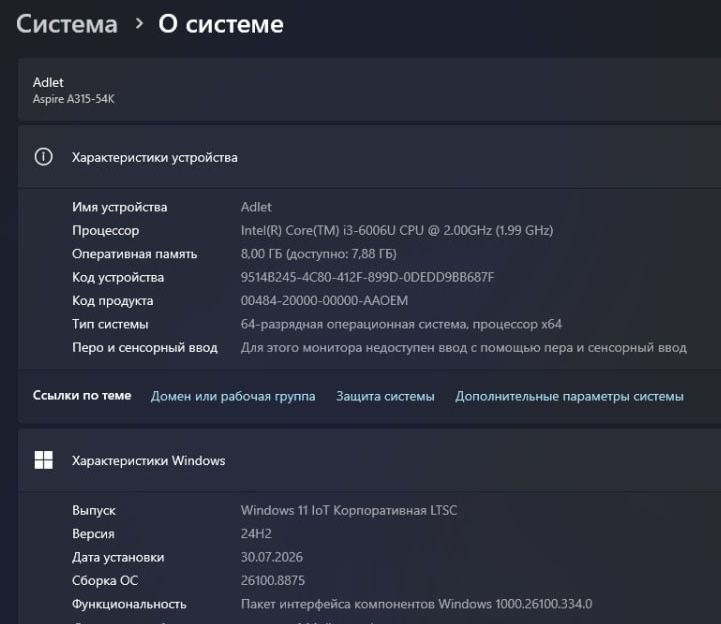The image size is (721, 624).
Task: Collapse the Характеристики Windows section header
Action: (369, 460)
